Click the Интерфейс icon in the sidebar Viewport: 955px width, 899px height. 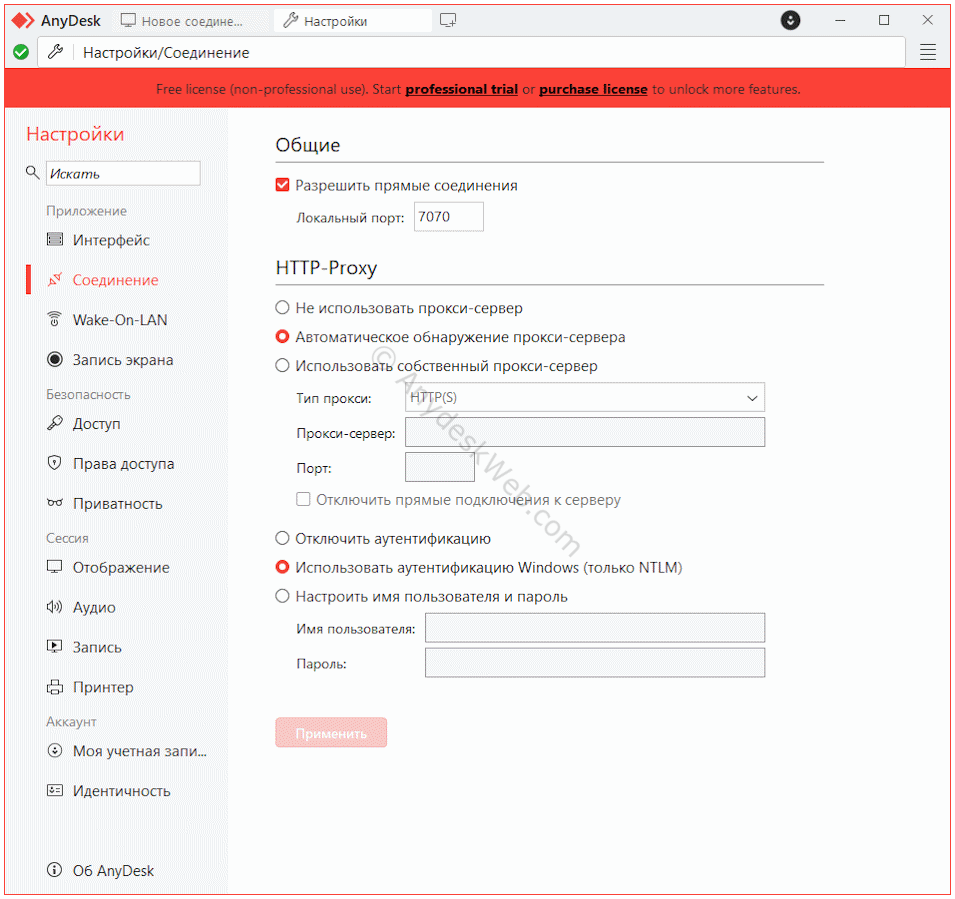click(55, 239)
